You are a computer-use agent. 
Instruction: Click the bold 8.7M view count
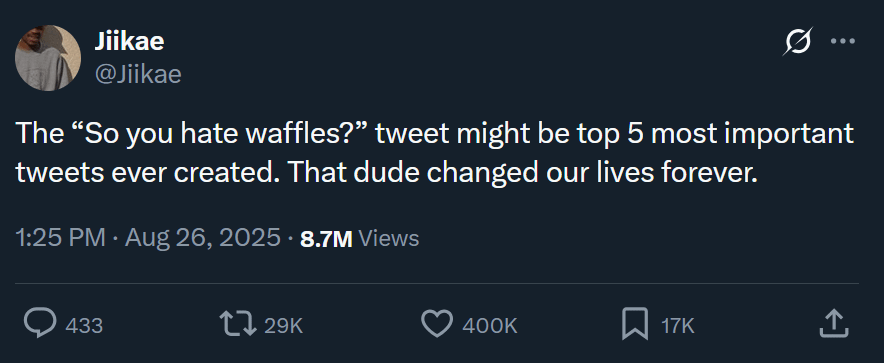(326, 239)
